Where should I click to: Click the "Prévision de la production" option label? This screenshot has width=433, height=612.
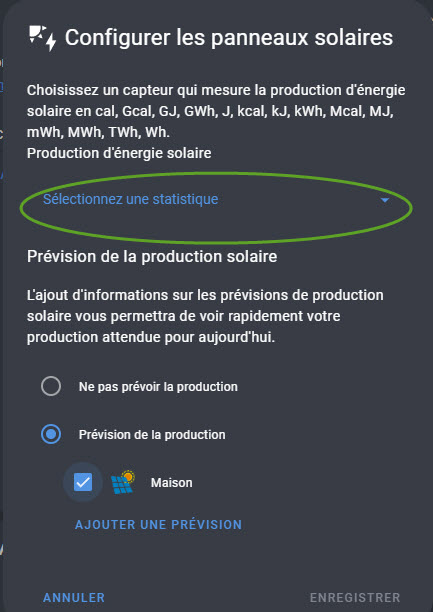click(x=152, y=434)
